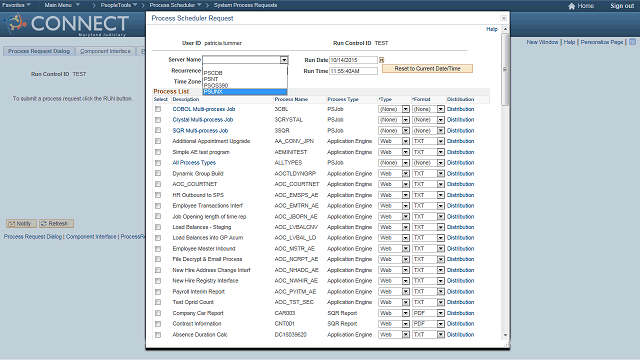Click Reset to Current Date/Time button

[427, 69]
